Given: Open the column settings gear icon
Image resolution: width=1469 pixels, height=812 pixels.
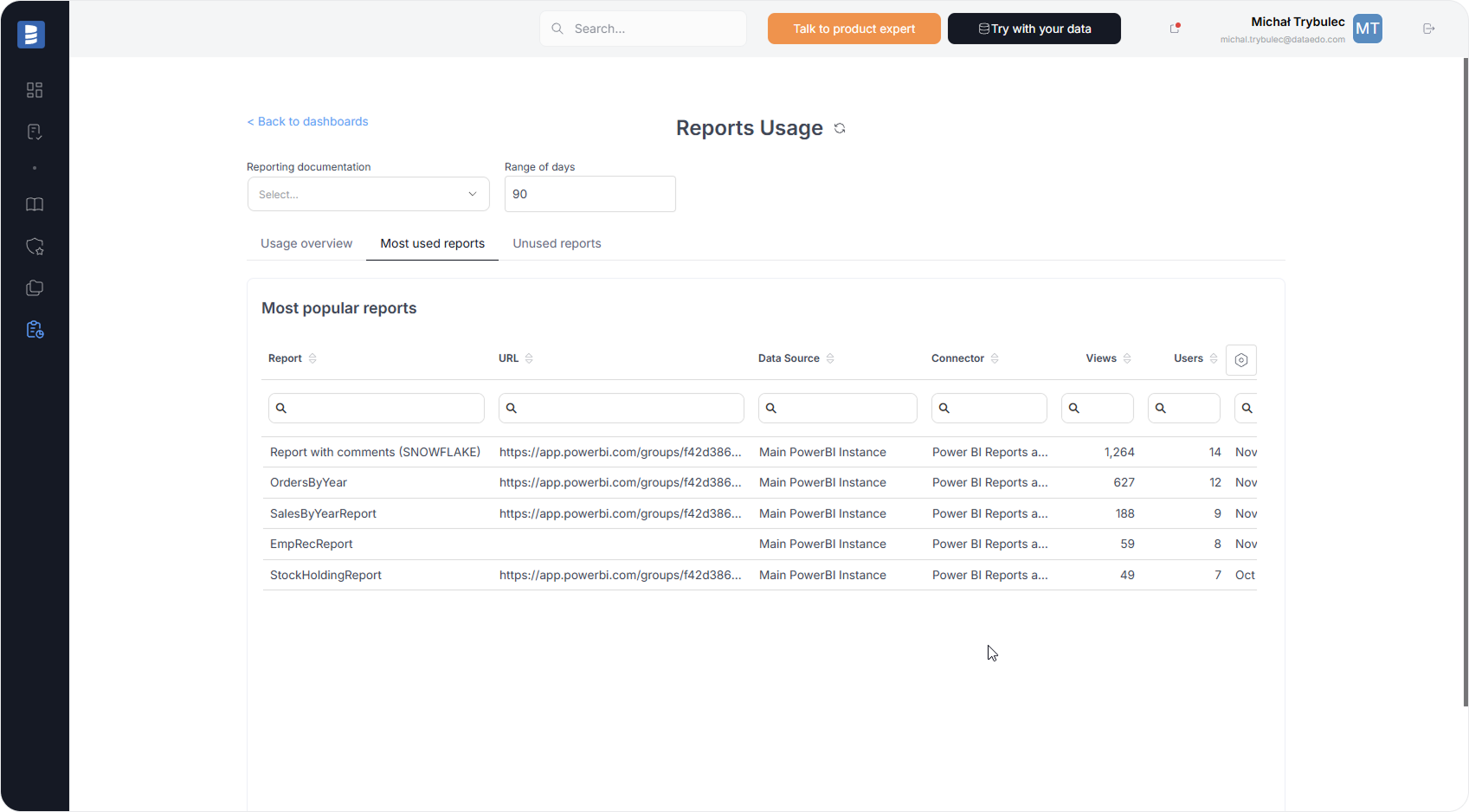Looking at the screenshot, I should 1240,360.
